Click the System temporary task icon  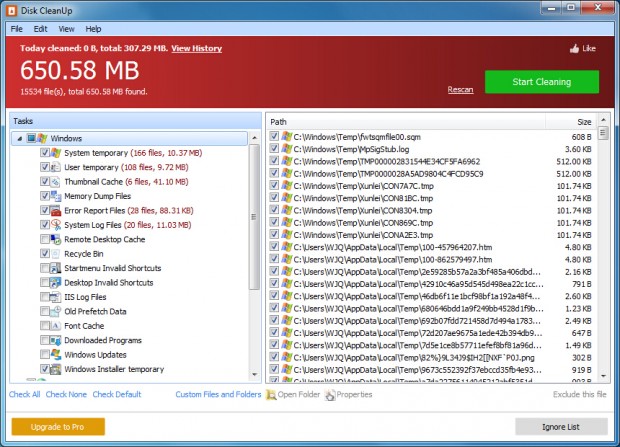click(x=56, y=153)
